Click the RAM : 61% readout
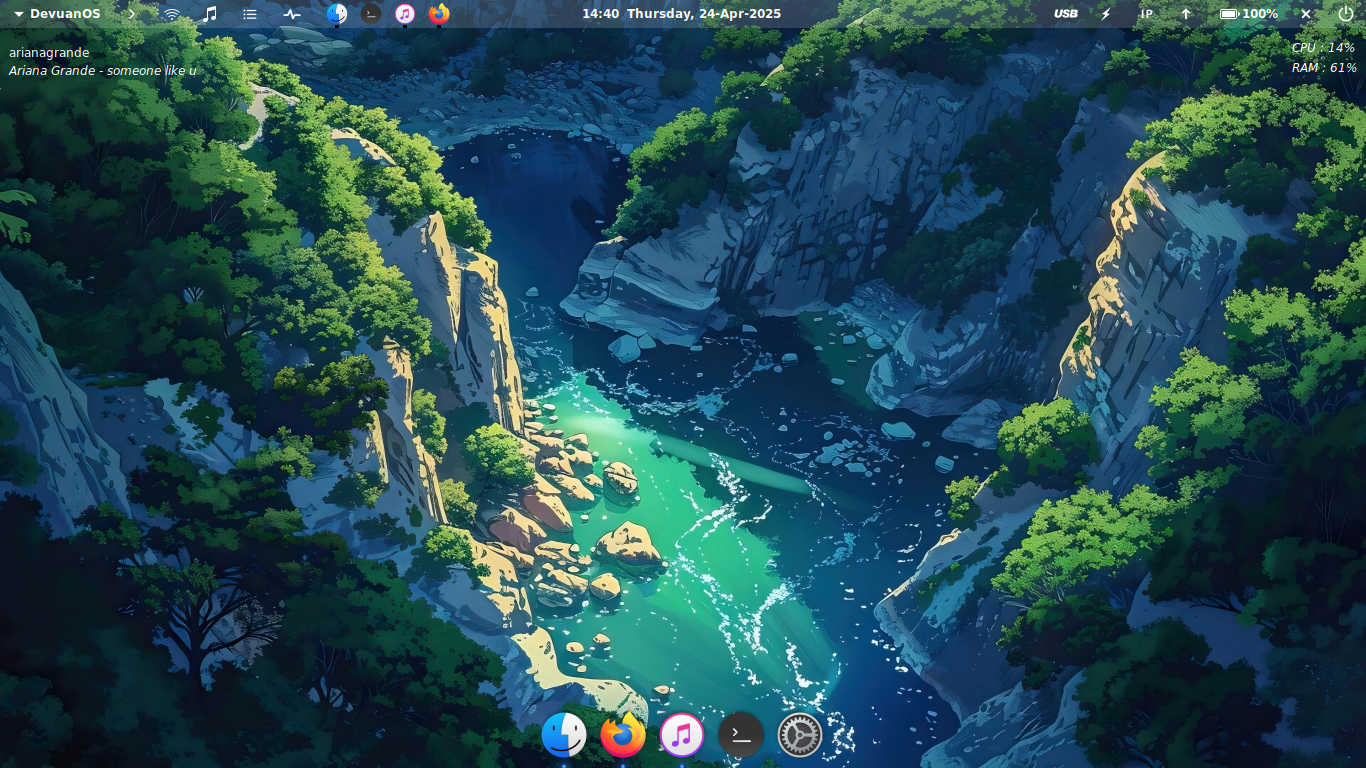 click(x=1324, y=68)
